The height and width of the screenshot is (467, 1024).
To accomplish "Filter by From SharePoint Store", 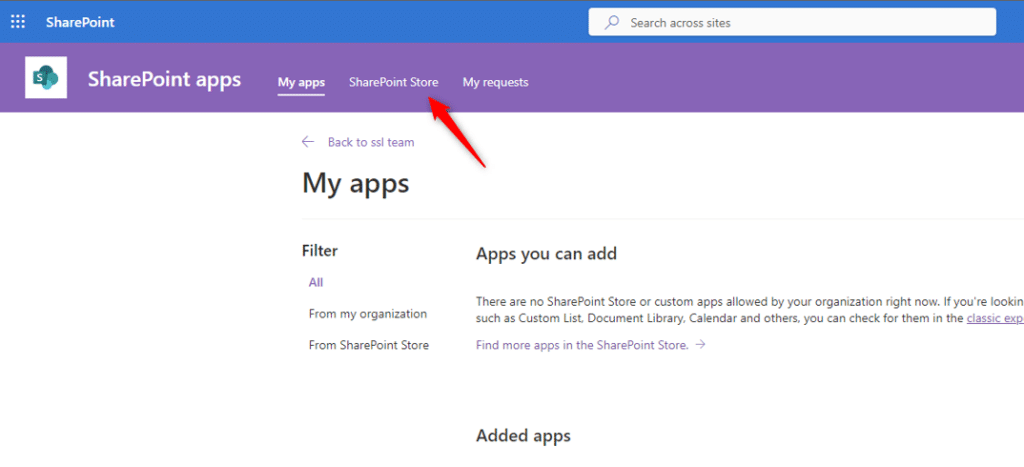I will click(369, 345).
